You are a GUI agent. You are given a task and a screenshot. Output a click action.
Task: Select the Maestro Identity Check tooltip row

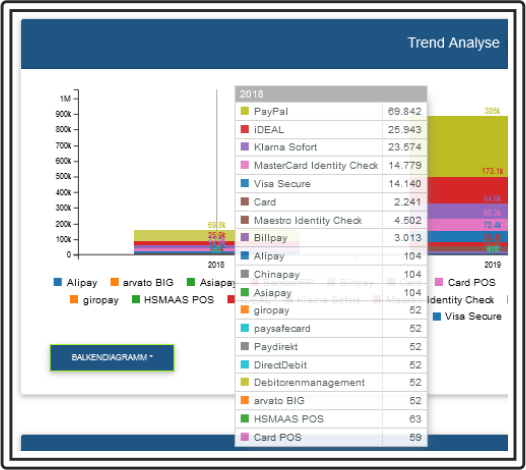coord(331,220)
